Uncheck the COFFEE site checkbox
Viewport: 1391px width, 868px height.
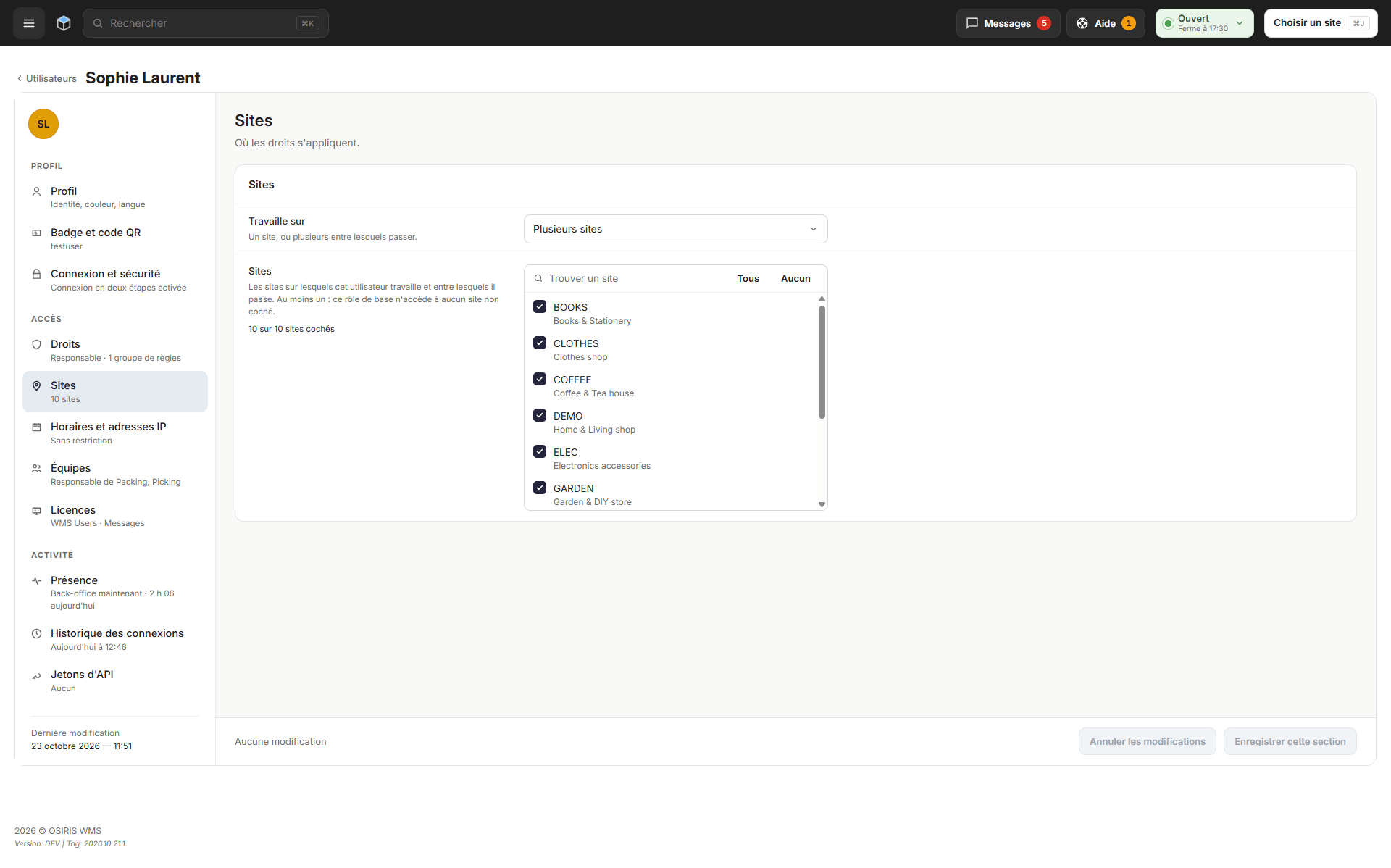(x=540, y=379)
